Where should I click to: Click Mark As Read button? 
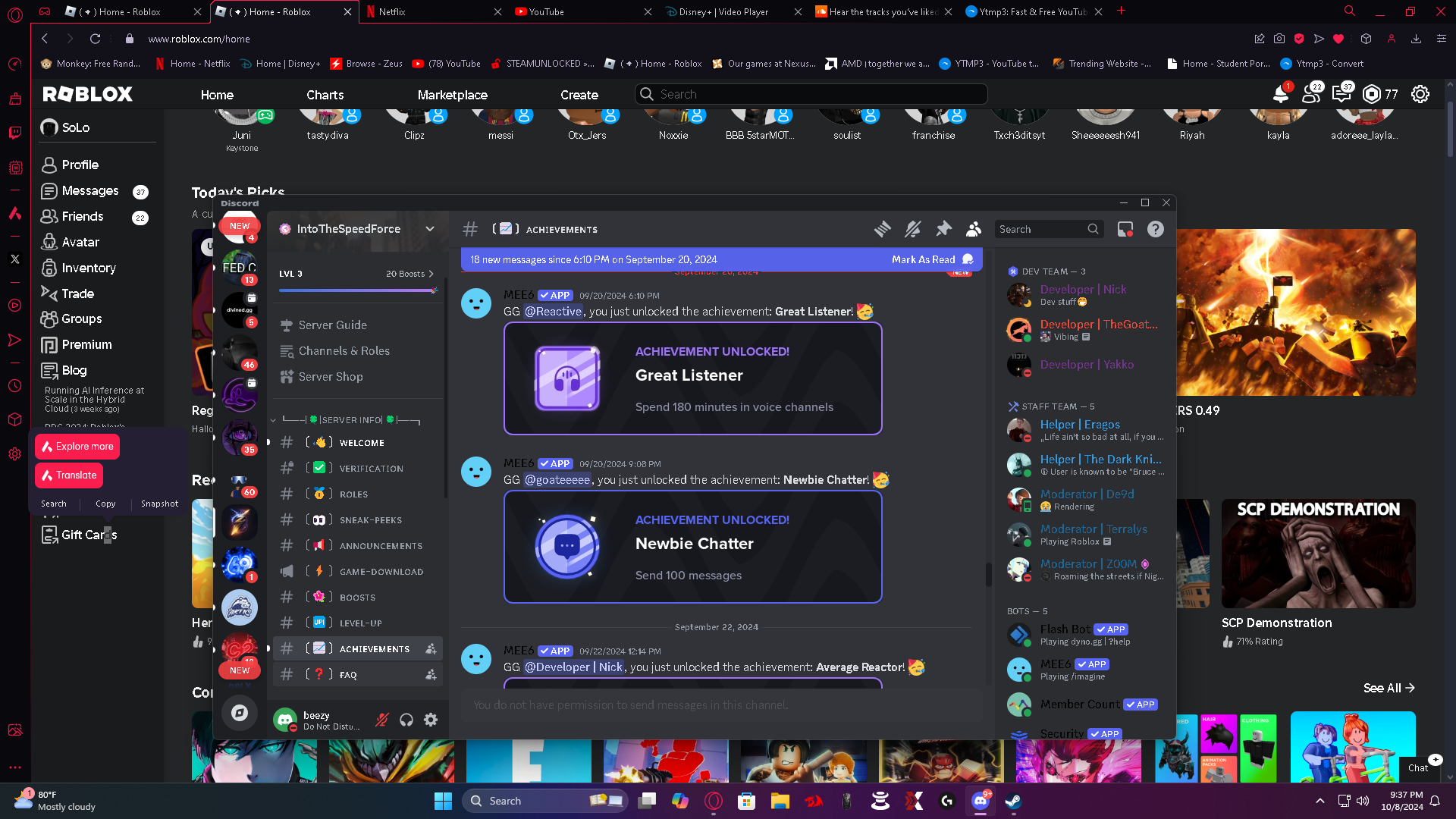point(923,259)
